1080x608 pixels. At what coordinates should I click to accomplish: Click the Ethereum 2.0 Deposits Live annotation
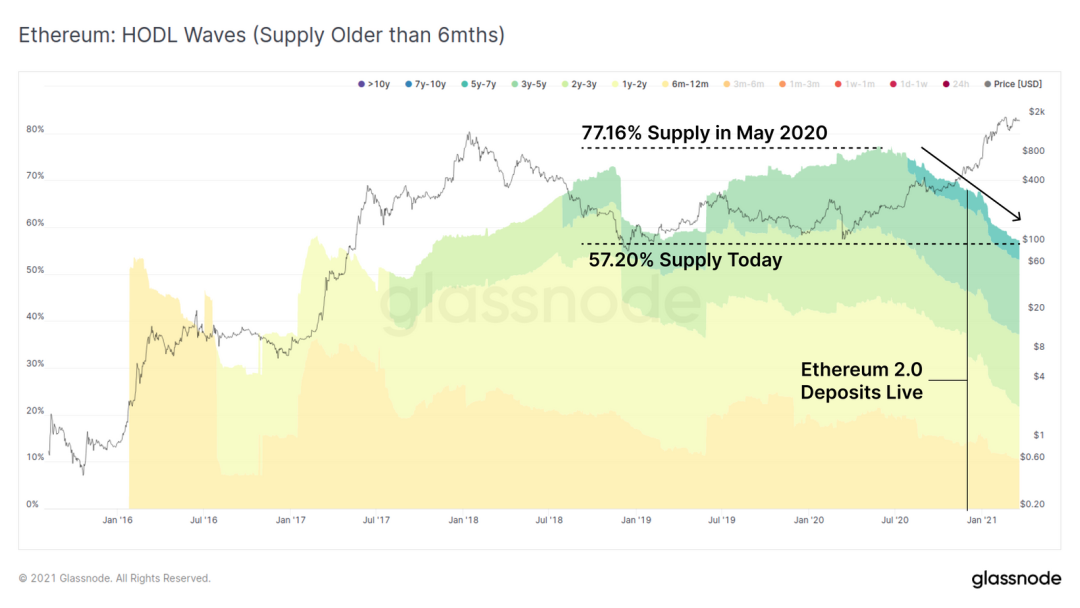862,381
